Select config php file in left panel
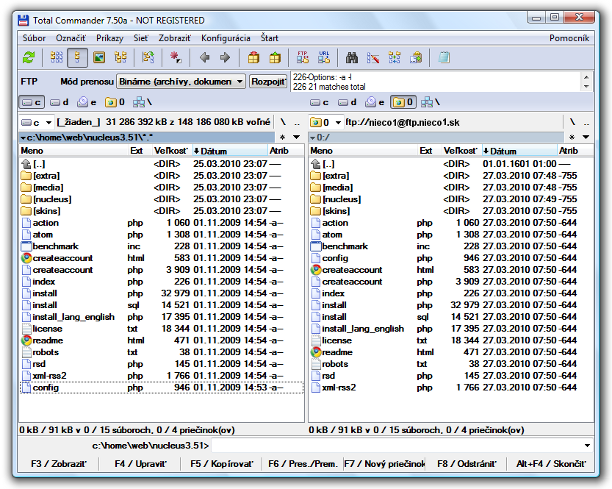 tap(162, 388)
